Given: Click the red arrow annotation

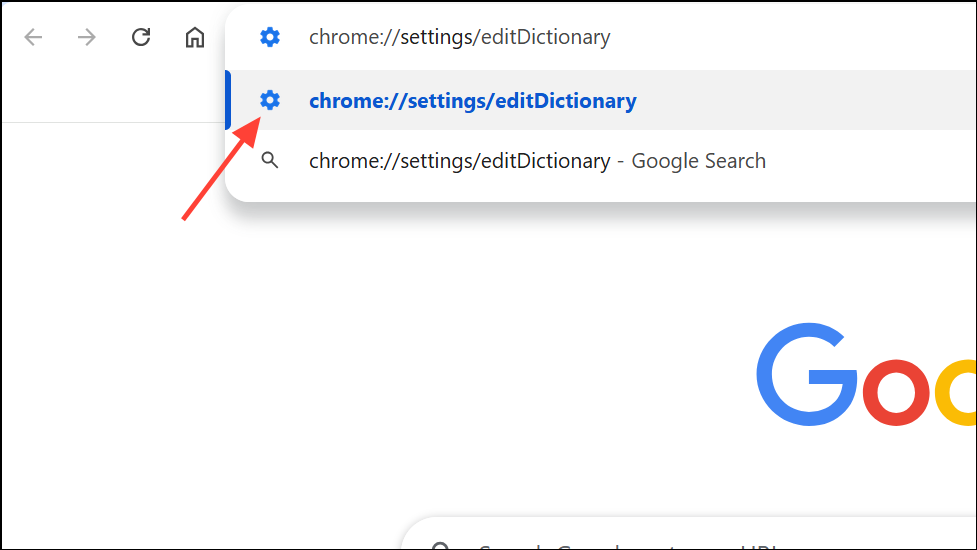Looking at the screenshot, I should tap(221, 168).
